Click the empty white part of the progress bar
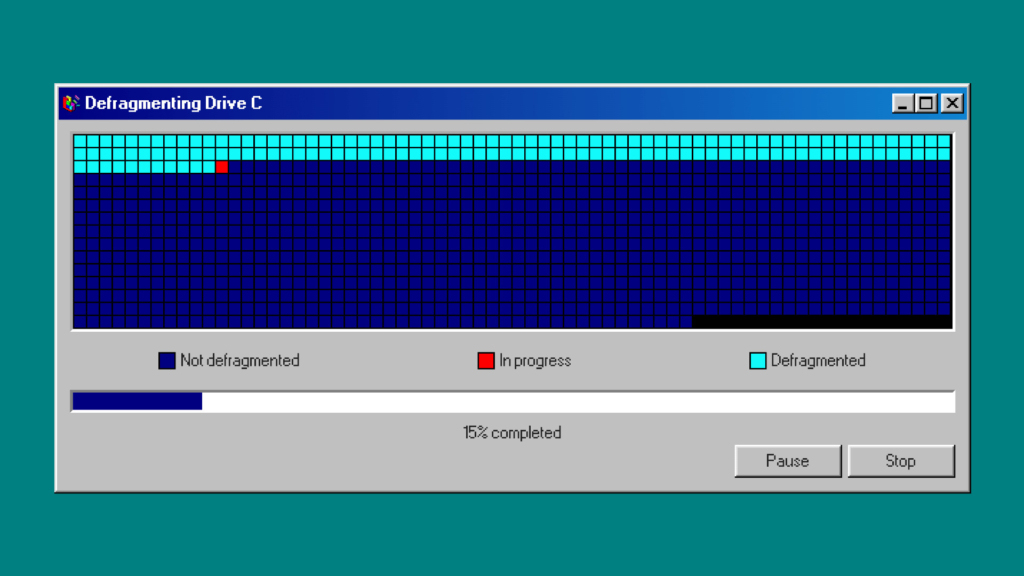The width and height of the screenshot is (1024, 576). (x=578, y=402)
